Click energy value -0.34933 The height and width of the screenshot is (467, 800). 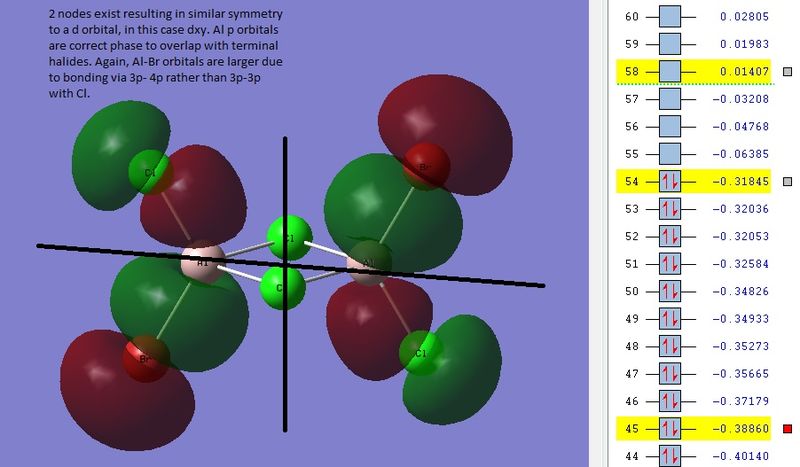(741, 319)
